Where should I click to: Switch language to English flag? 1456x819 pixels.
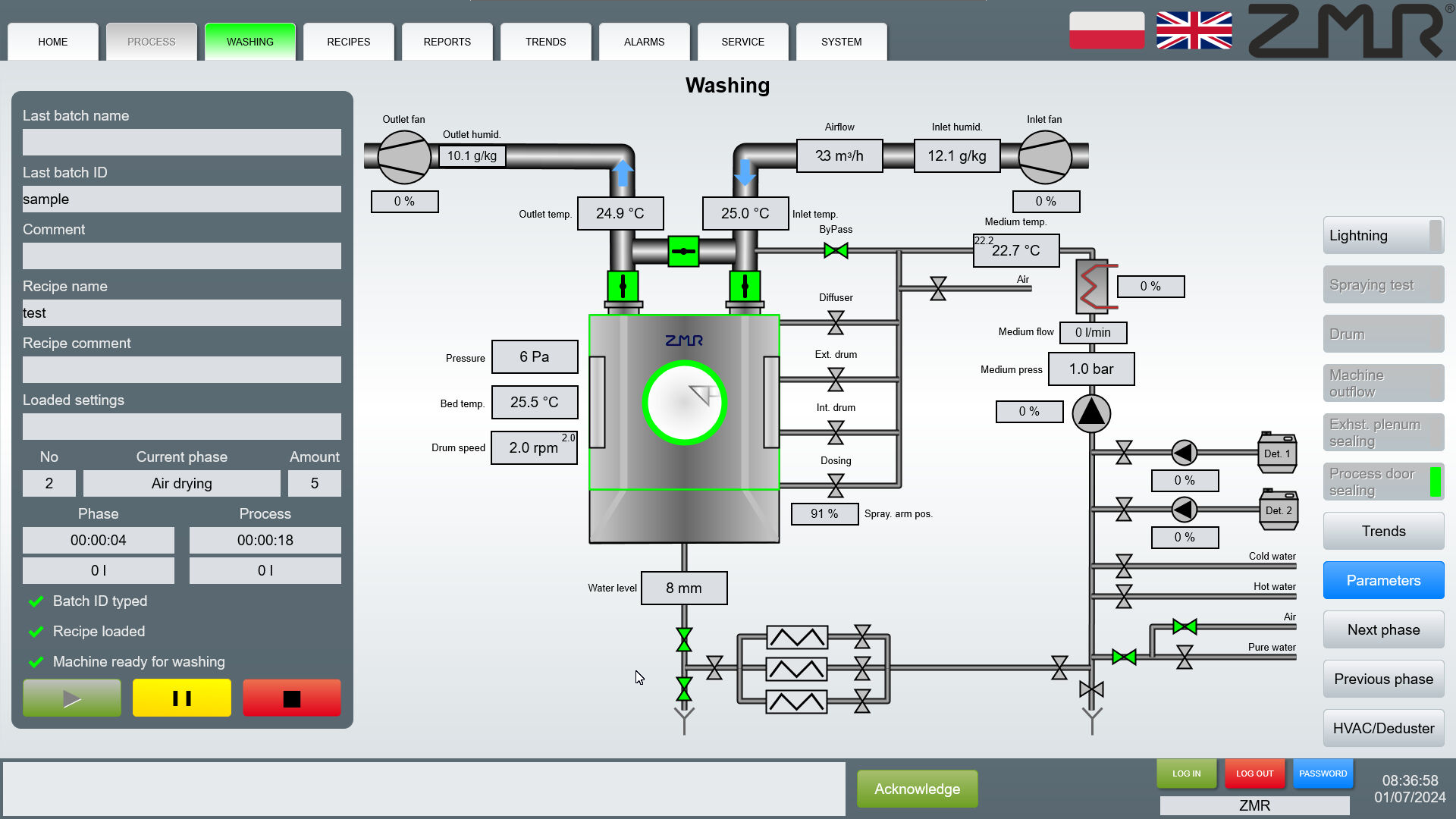[x=1194, y=31]
